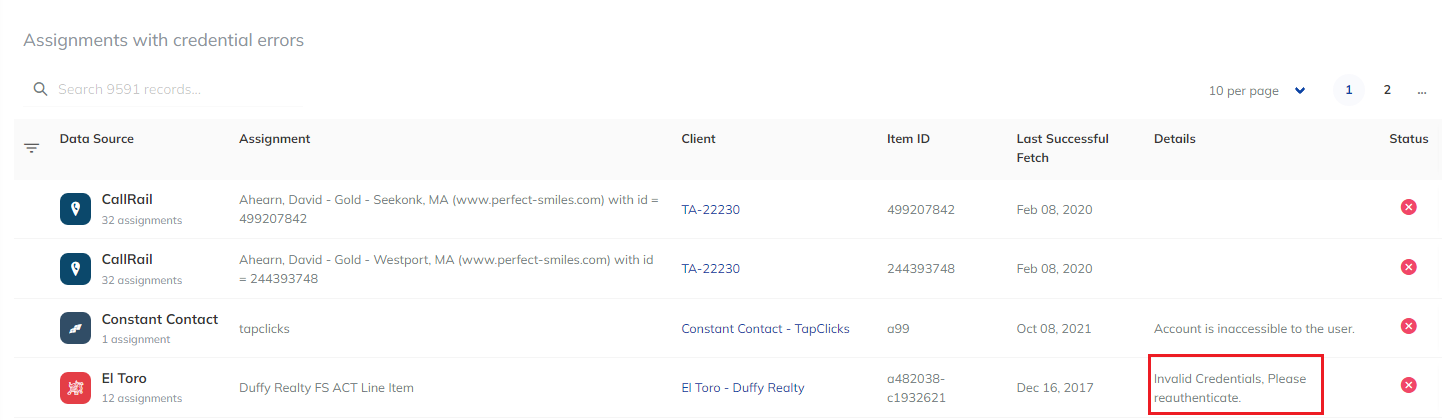Click red error status icon for El Toro
The height and width of the screenshot is (420, 1442).
pos(1408,385)
